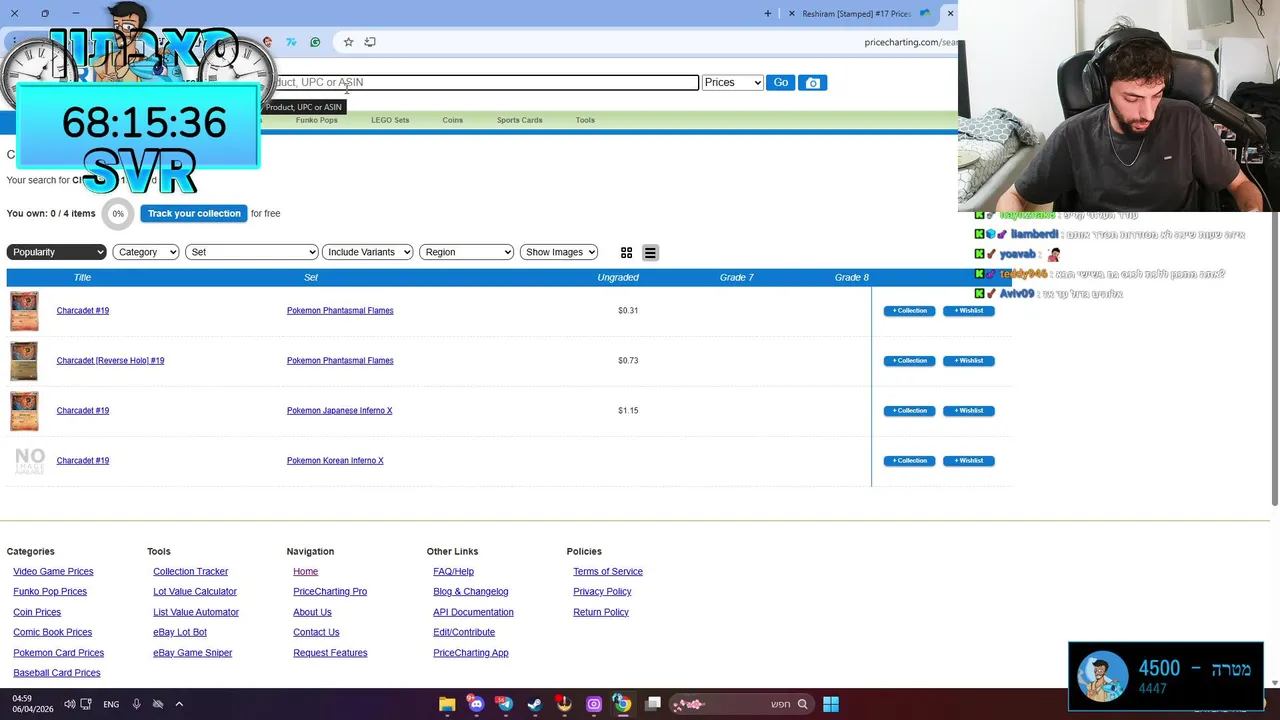1280x720 pixels.
Task: Open eBay Game Sniper footer link
Action: pos(192,653)
